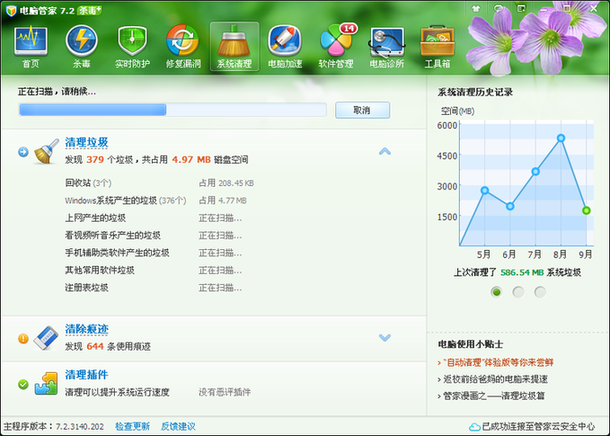The width and height of the screenshot is (610, 436).
Task: Select the 电脑加速 rocket icon
Action: click(285, 45)
